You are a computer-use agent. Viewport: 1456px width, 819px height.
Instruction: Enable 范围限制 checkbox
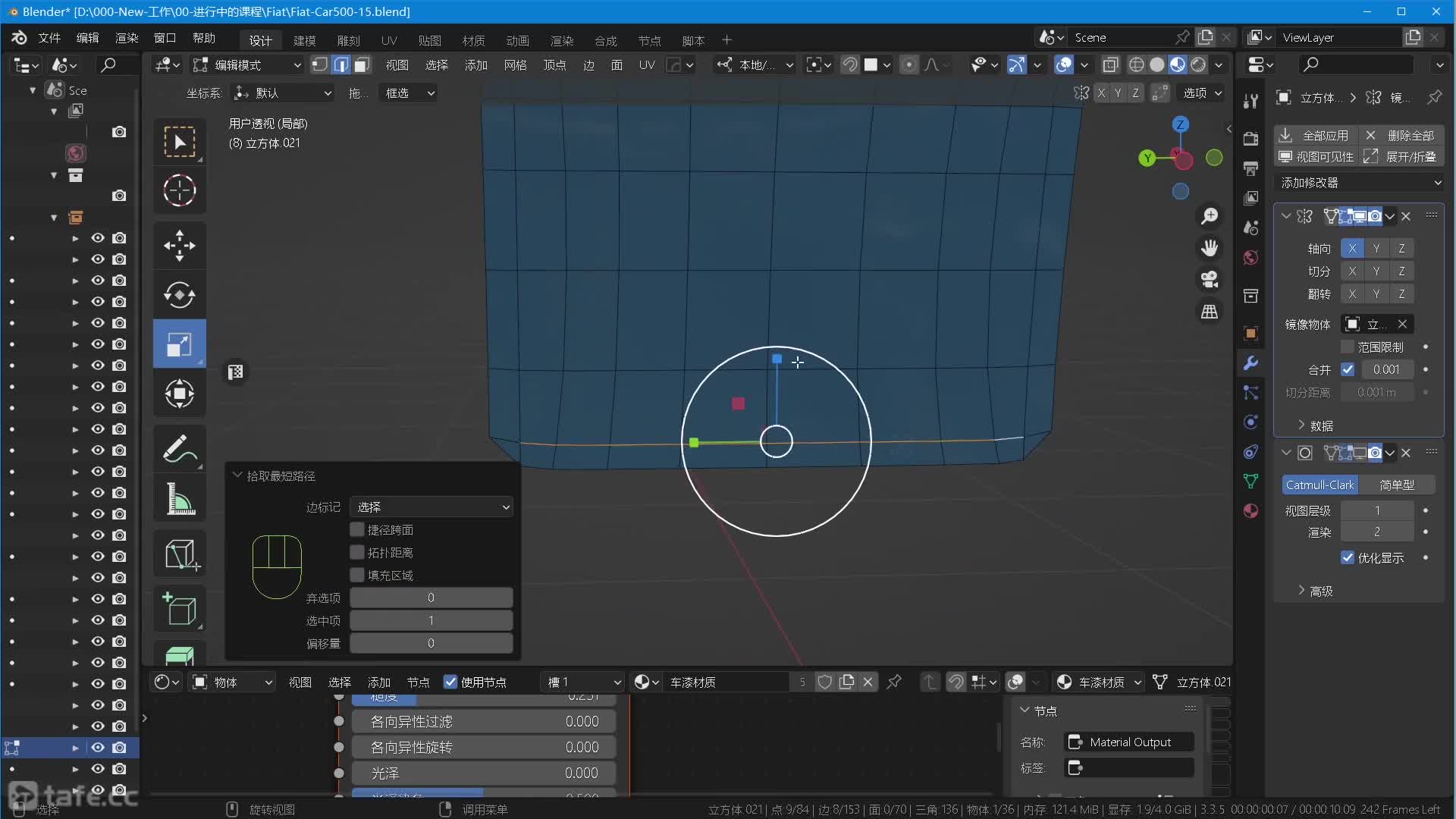[x=1348, y=347]
